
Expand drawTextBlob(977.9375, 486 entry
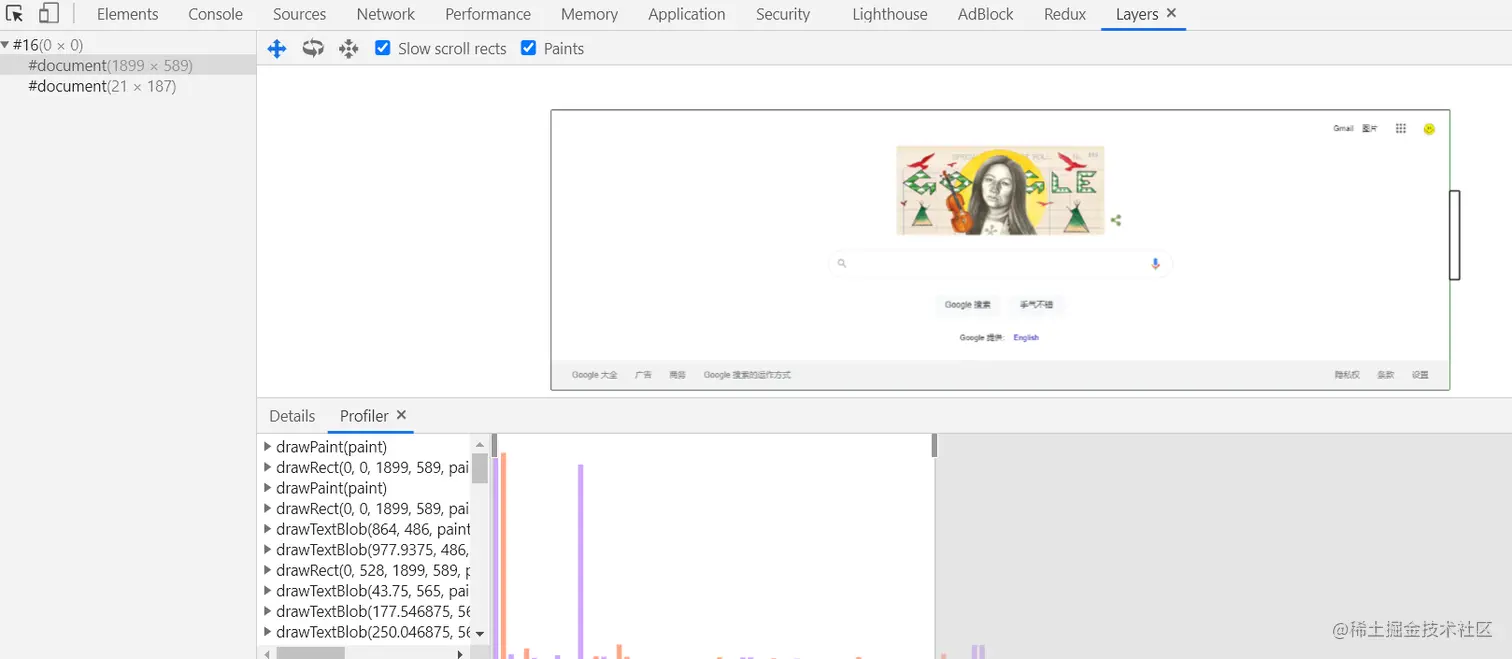[x=267, y=549]
